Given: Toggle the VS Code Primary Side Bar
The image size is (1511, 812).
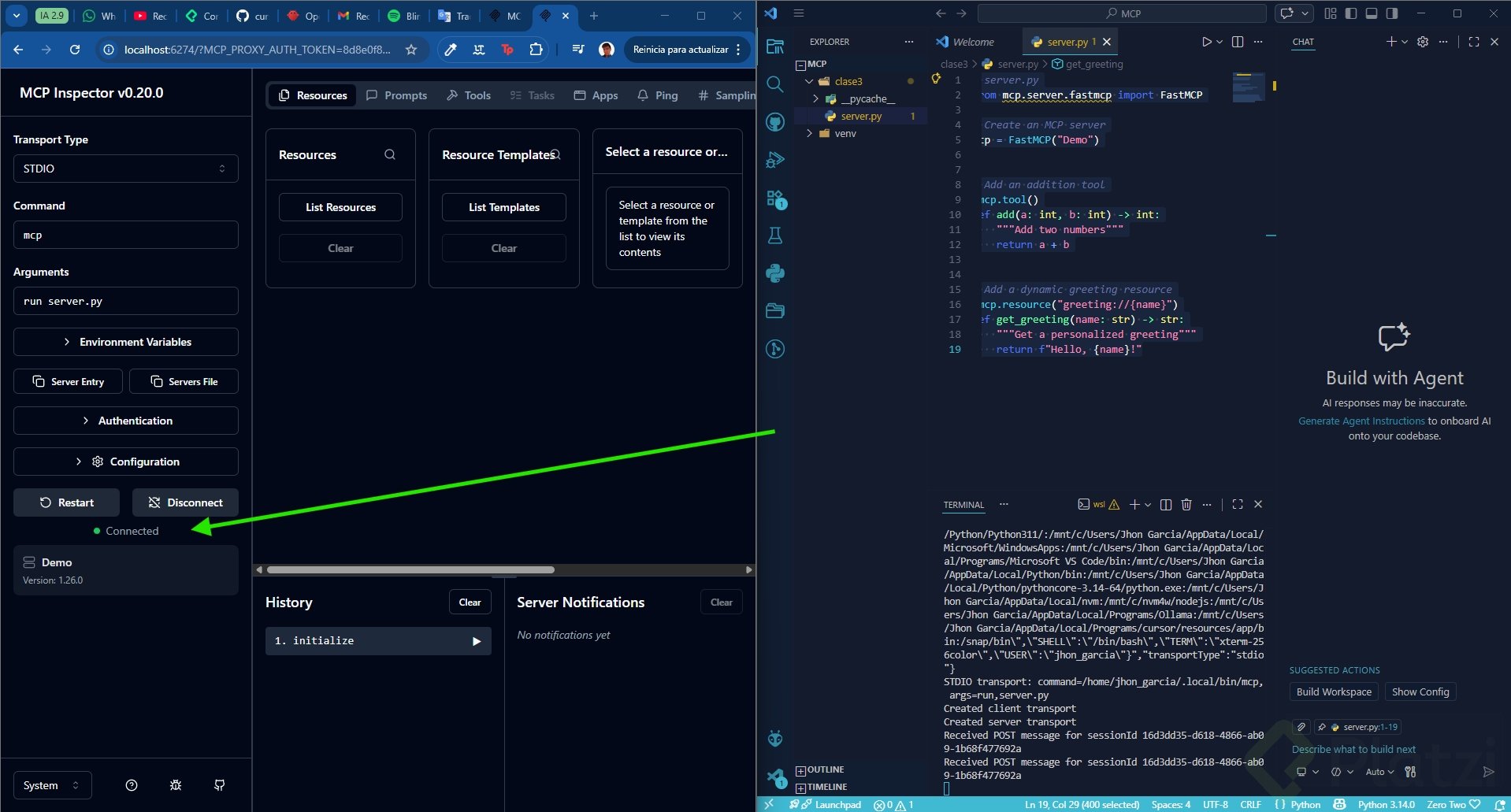Looking at the screenshot, I should [x=1351, y=13].
